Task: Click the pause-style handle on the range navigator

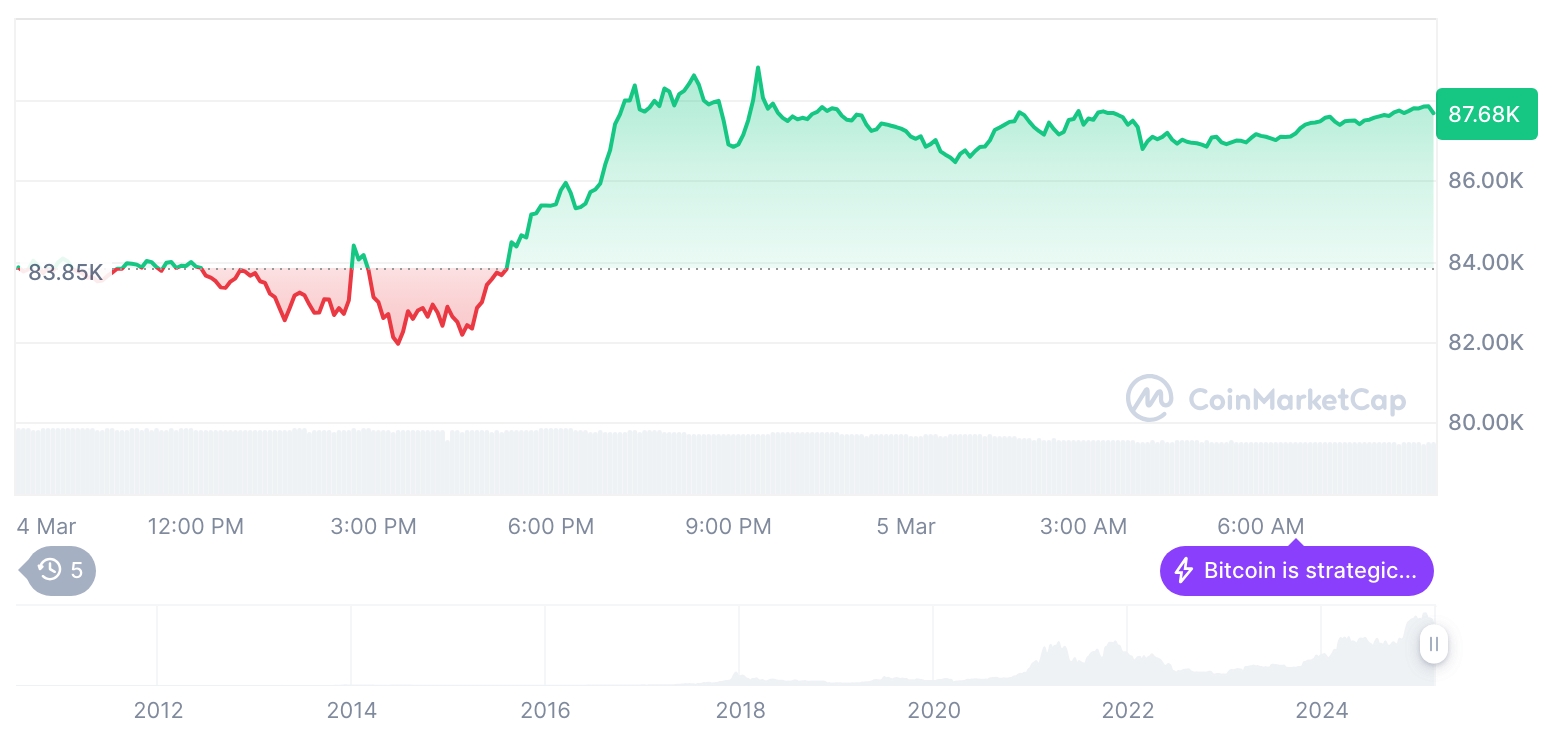Action: point(1434,644)
